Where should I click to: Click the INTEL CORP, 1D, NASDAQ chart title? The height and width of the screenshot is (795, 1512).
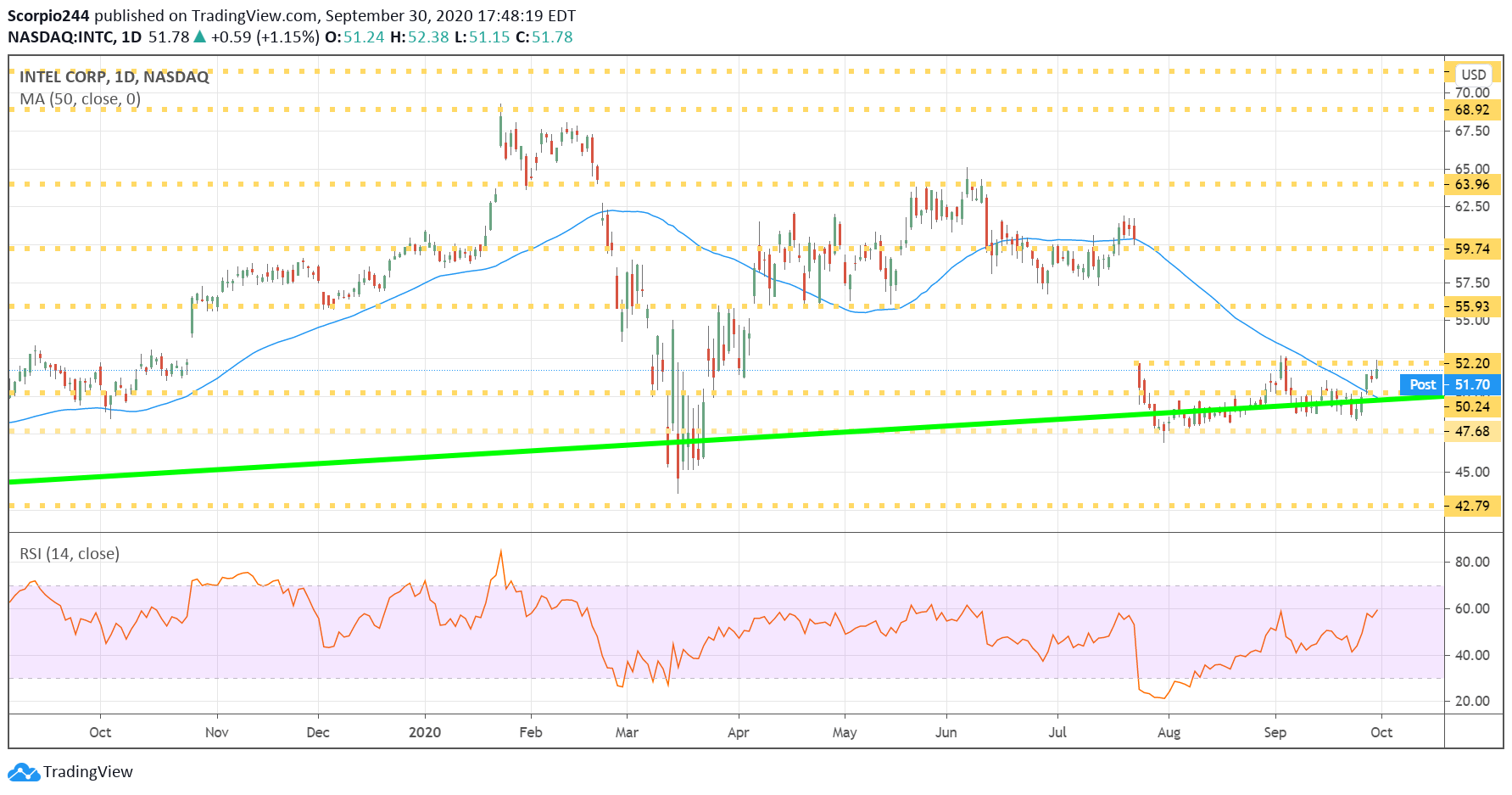click(x=114, y=76)
